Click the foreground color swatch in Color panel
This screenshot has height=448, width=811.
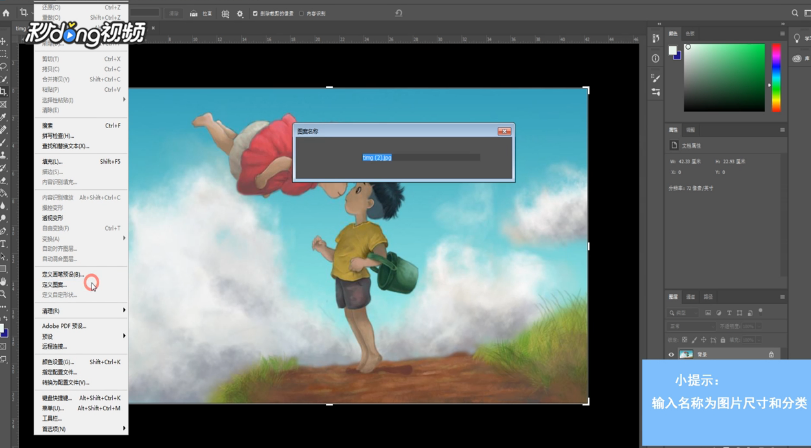coord(672,50)
